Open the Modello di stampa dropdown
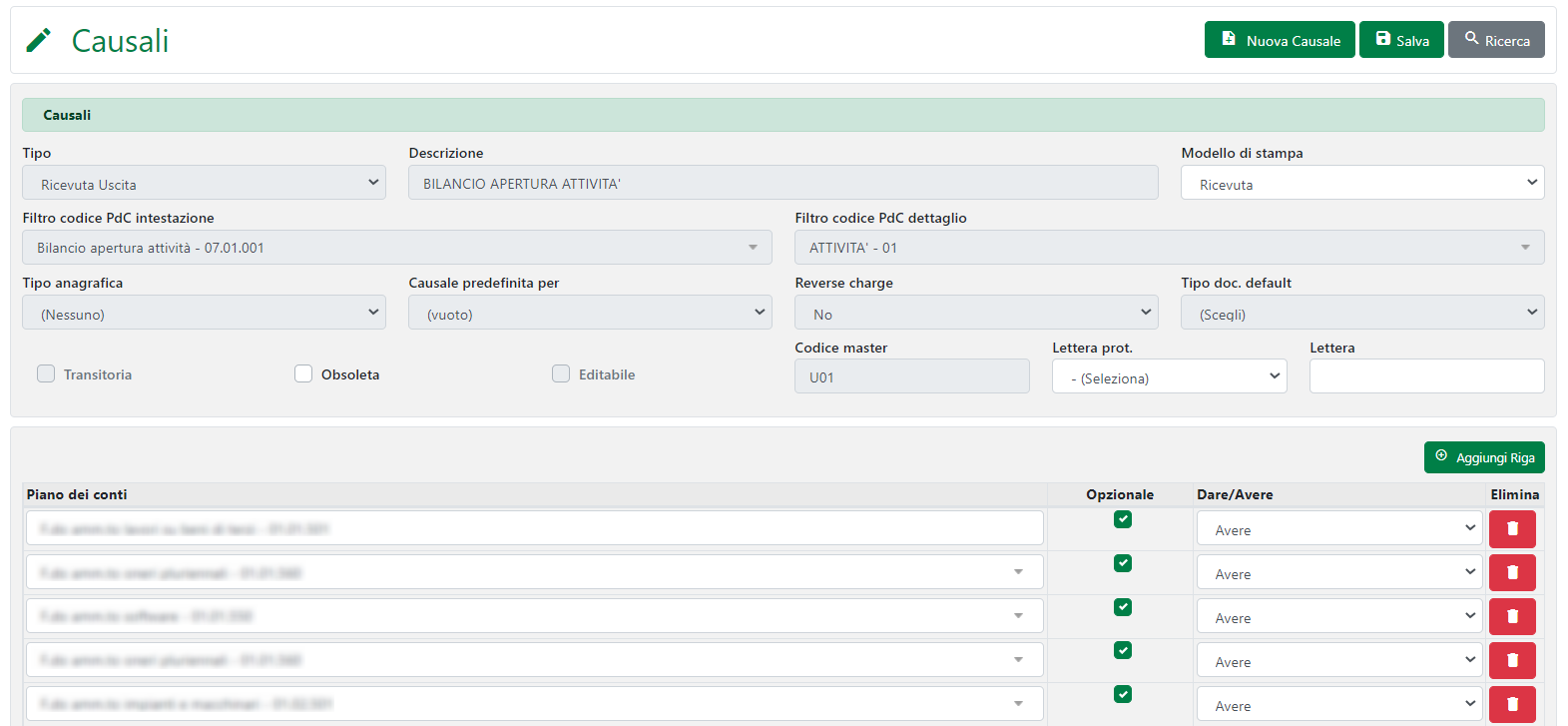The image size is (1568, 726). (x=1361, y=183)
